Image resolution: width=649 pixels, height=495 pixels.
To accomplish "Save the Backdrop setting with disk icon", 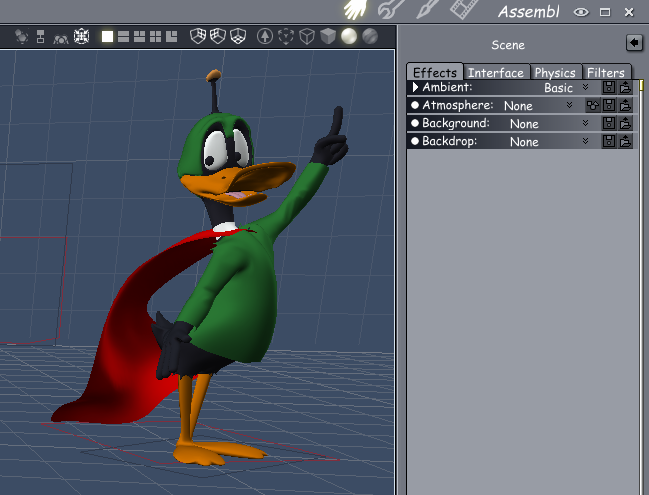I will (609, 141).
